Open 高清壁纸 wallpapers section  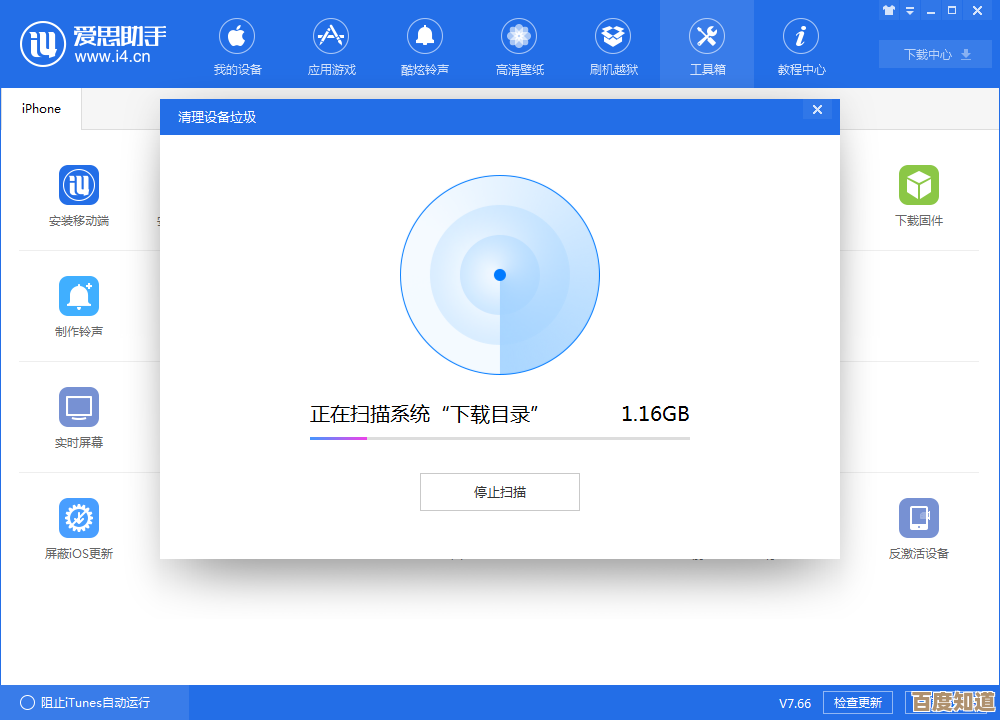point(519,46)
